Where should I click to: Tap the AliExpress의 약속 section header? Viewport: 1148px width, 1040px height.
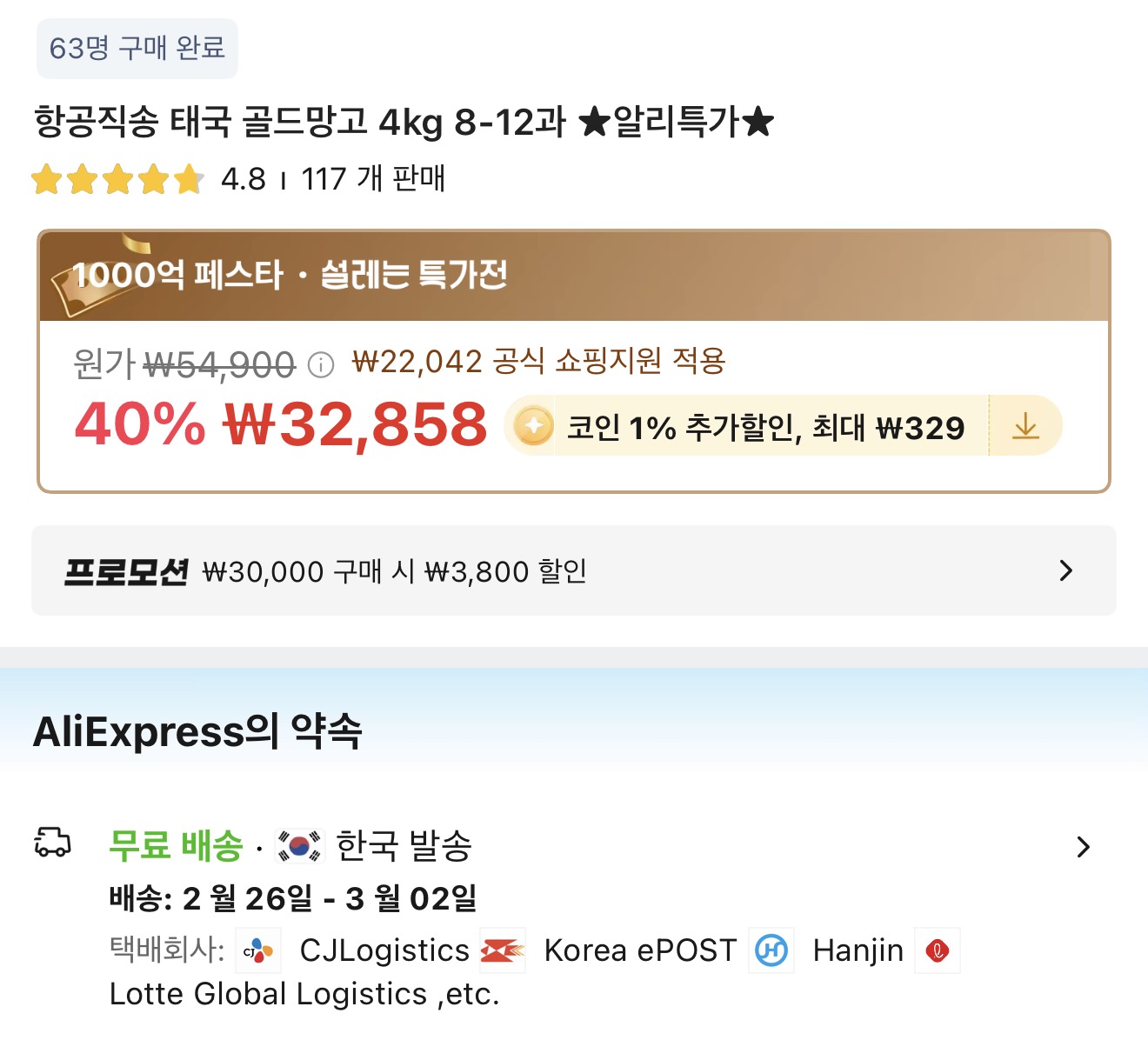[197, 731]
